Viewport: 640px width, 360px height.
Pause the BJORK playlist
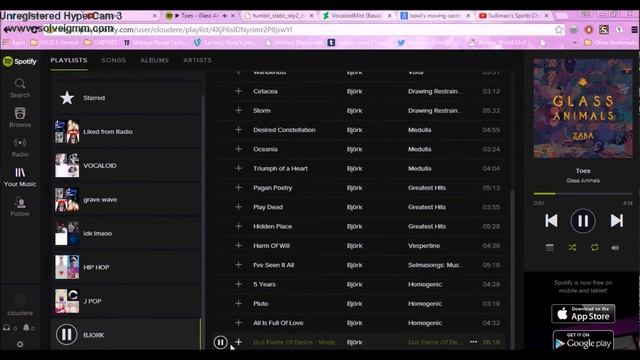(66, 334)
